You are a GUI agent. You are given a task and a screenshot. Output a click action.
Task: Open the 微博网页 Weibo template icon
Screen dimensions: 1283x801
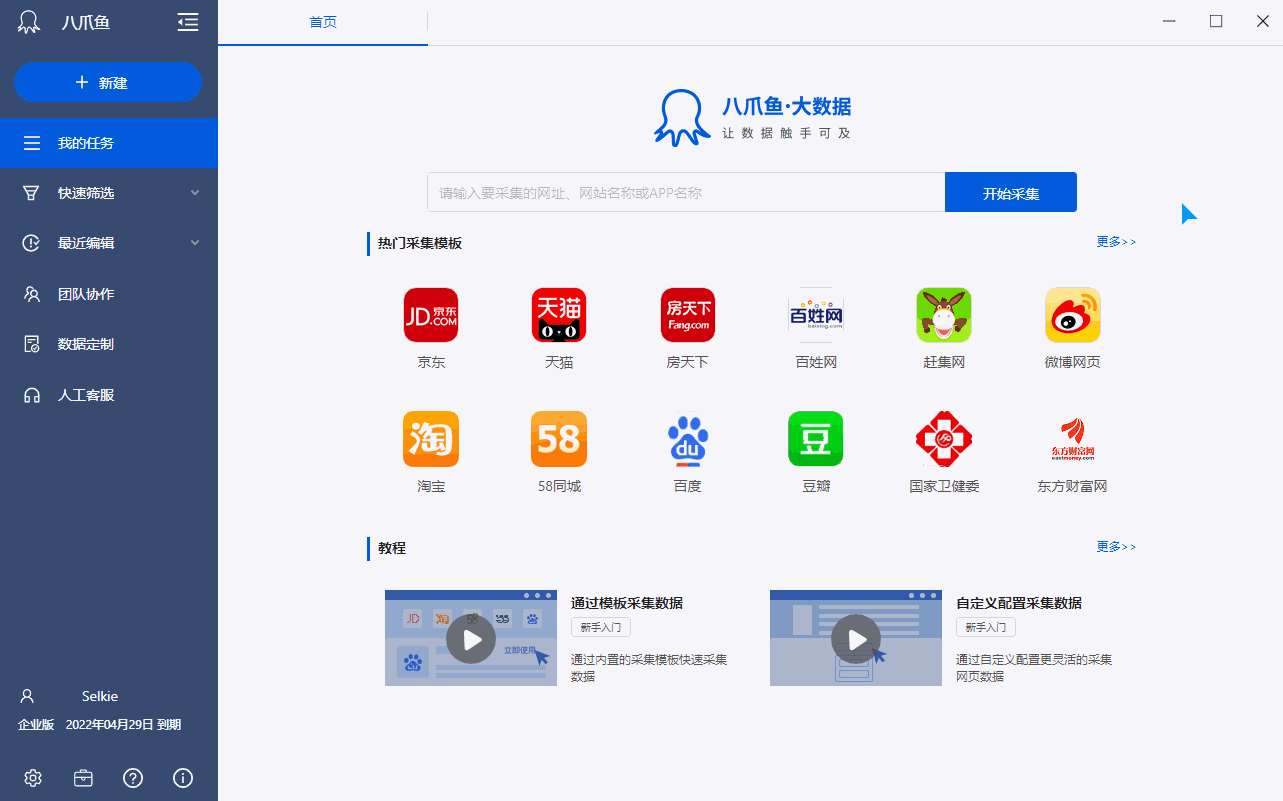(1073, 315)
